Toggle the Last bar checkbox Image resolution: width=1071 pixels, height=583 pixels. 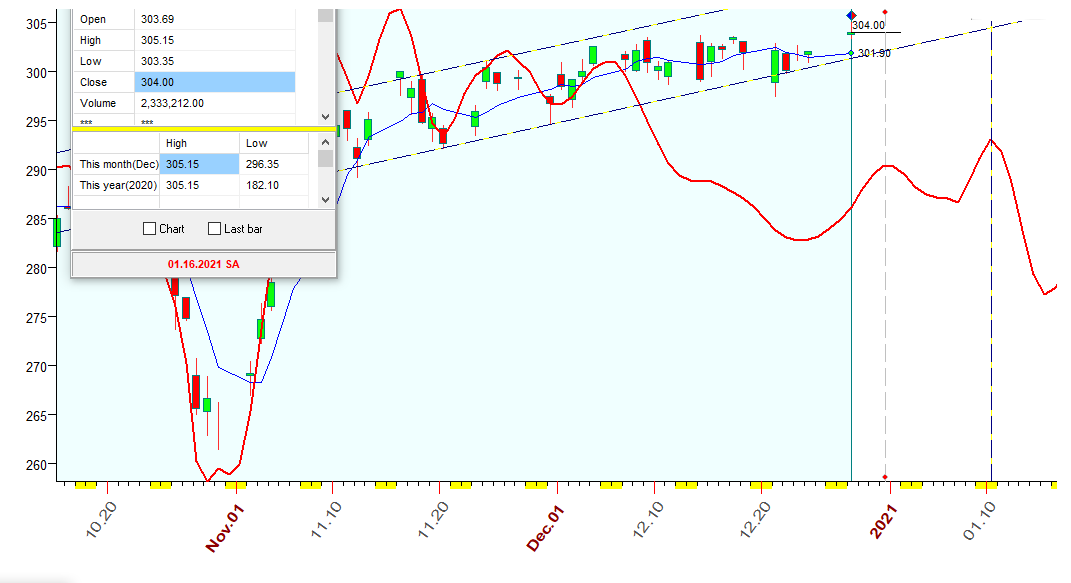pos(214,229)
